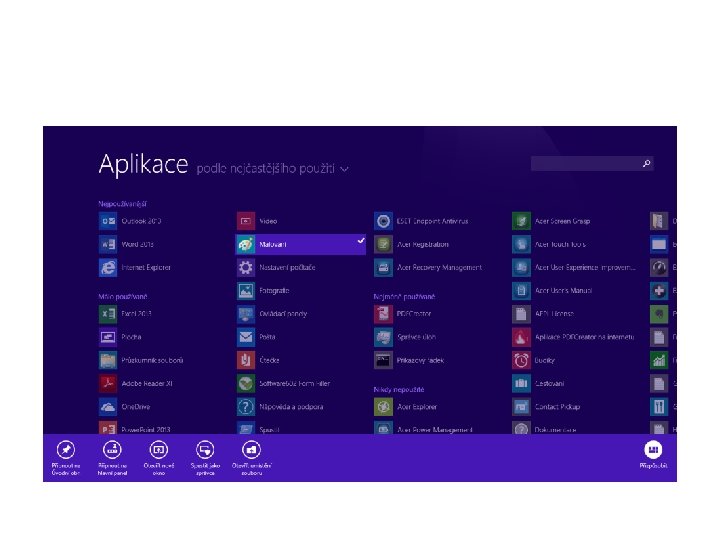Open the Plocha desktop tile
This screenshot has height=540, width=720.
coord(108,337)
